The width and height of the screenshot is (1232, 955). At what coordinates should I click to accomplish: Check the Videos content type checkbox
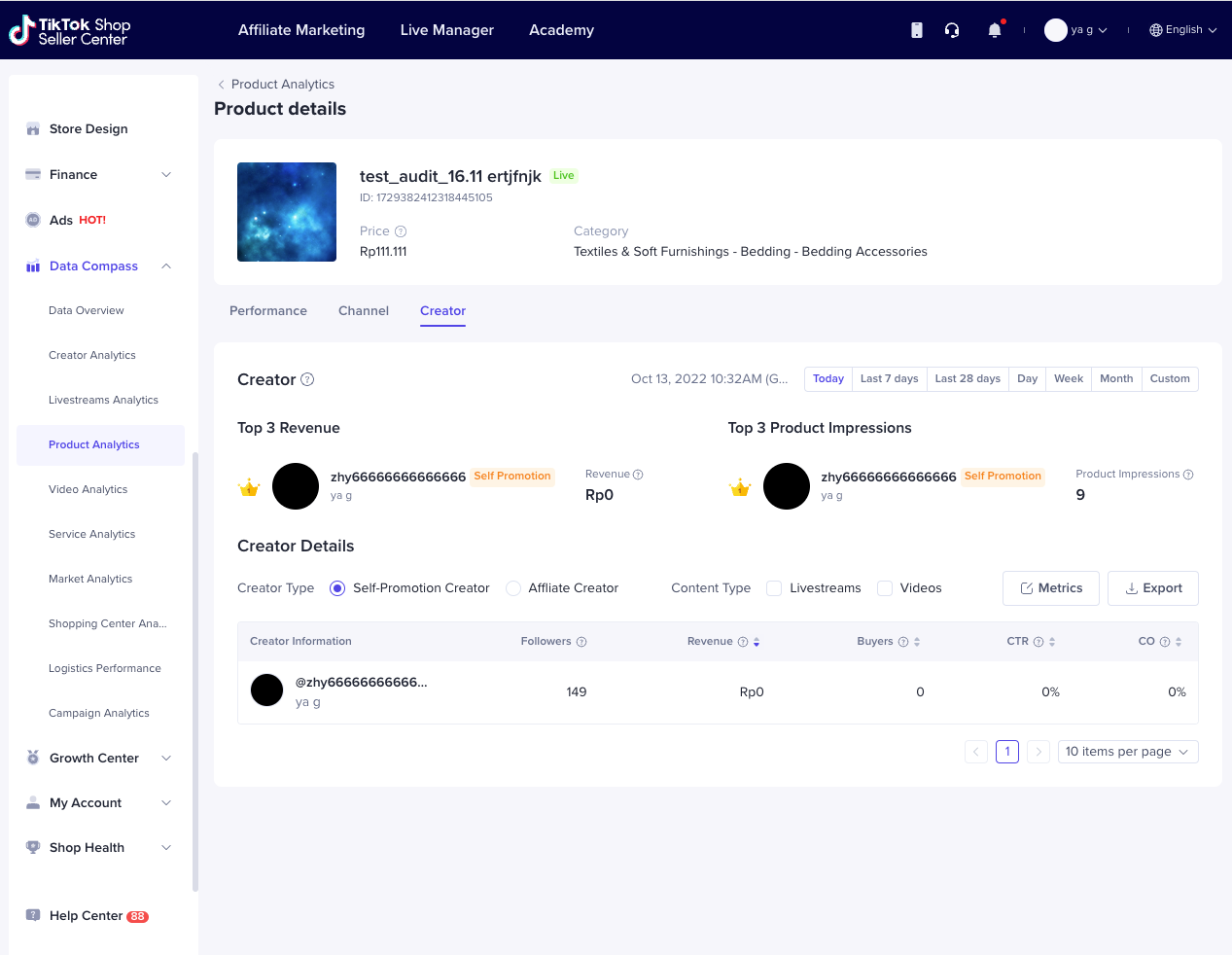click(885, 588)
